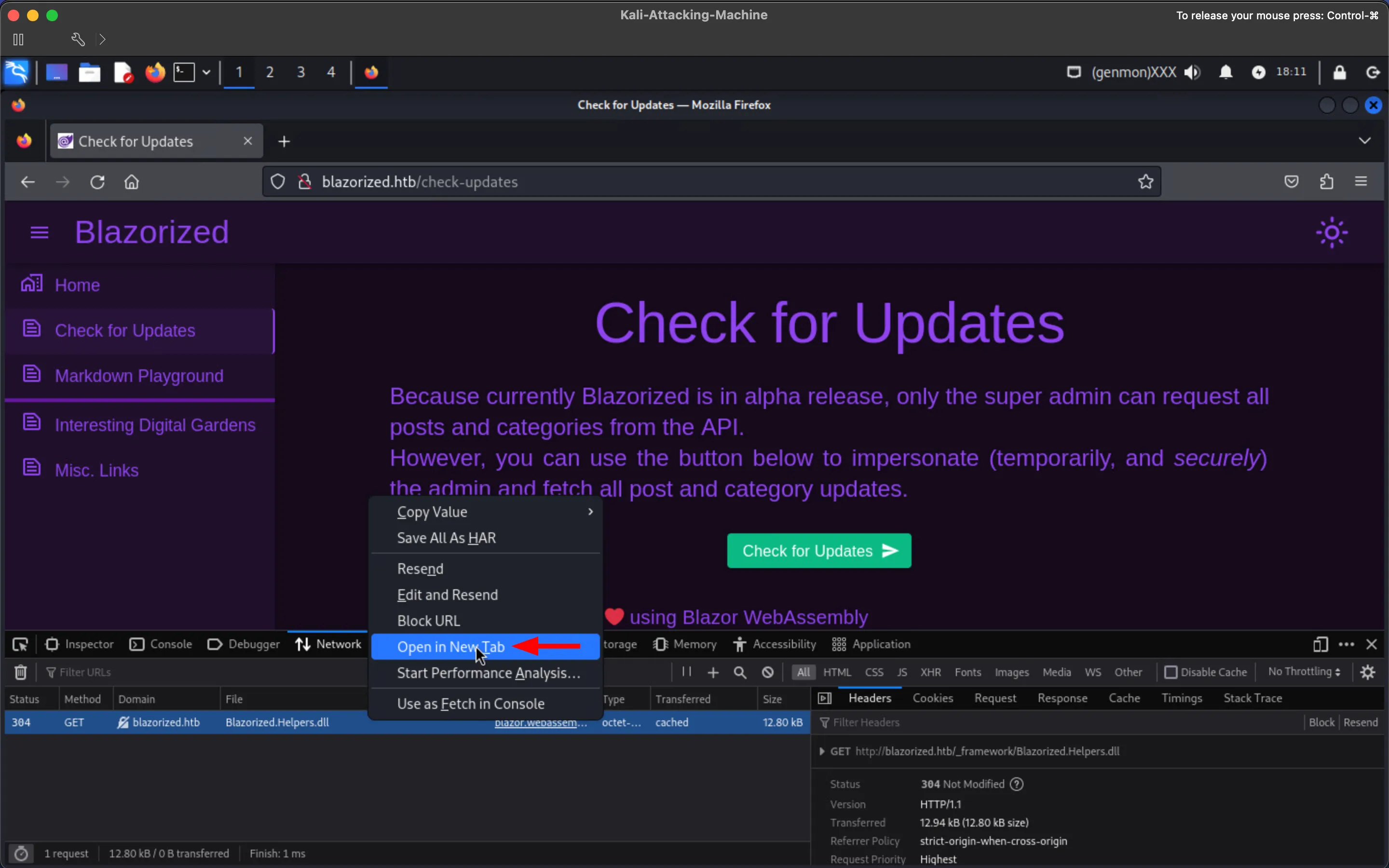Open the Firefox extensions puzzle icon

click(1326, 181)
